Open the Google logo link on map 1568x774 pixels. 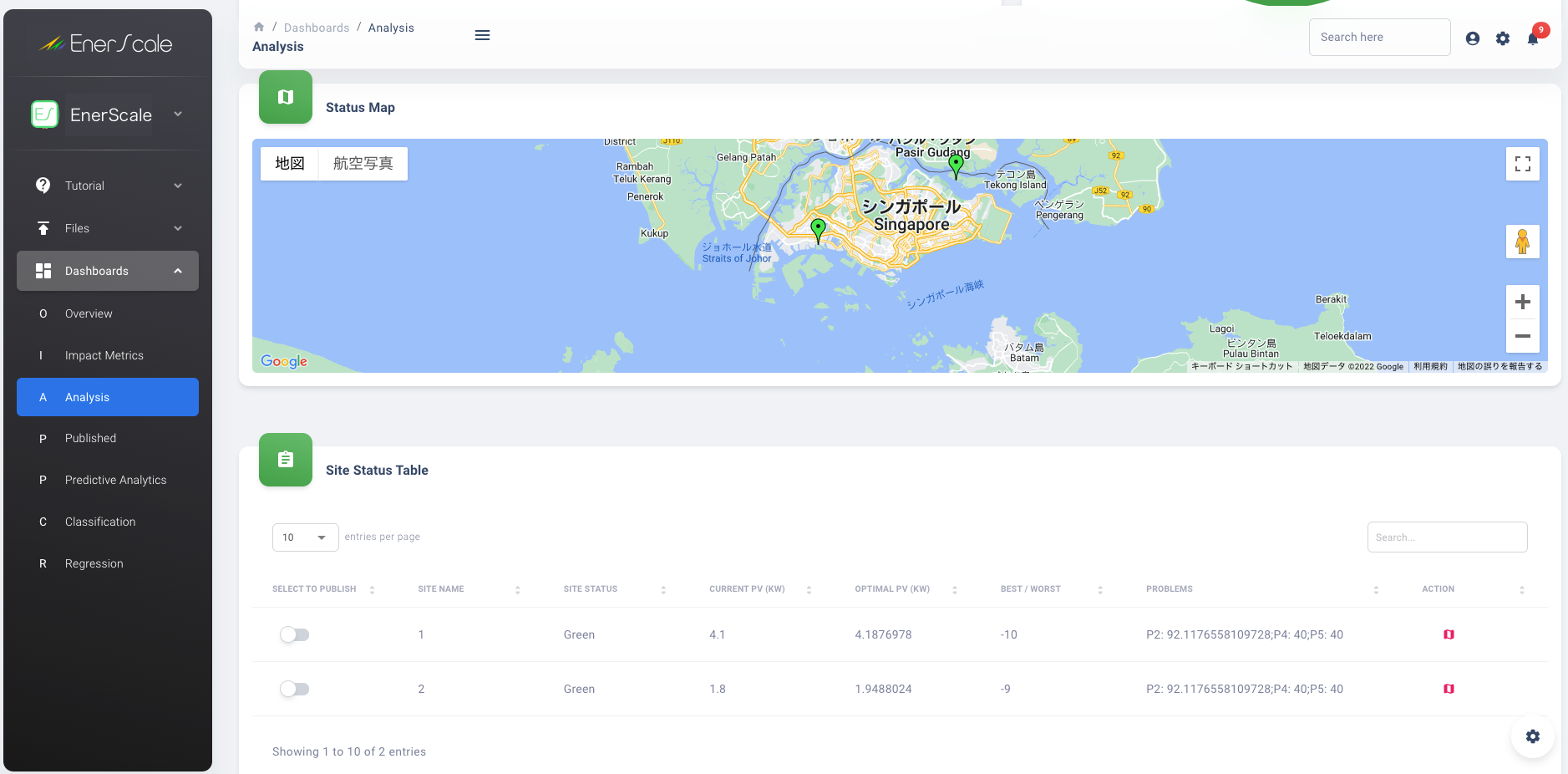tap(284, 361)
